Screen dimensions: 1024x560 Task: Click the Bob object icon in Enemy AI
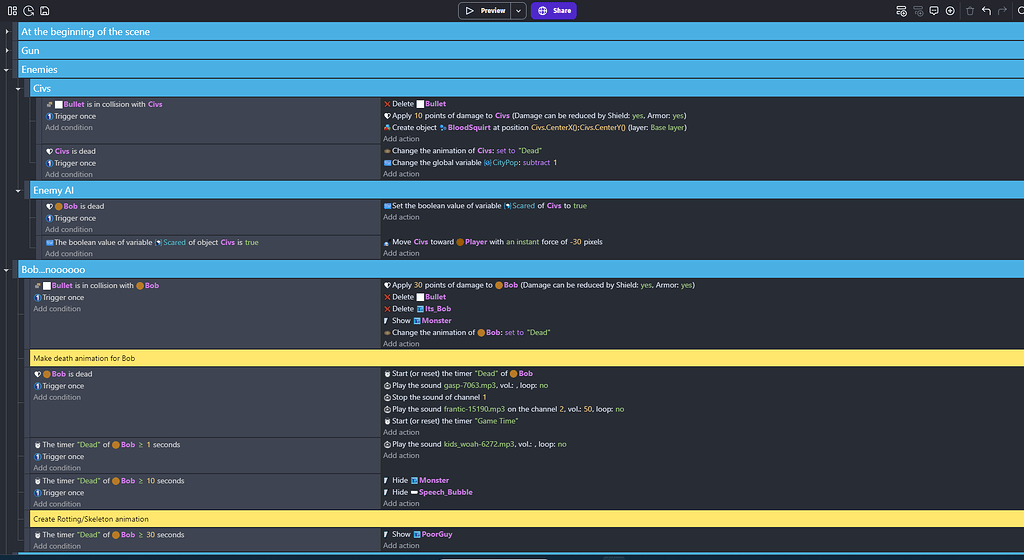pos(59,206)
